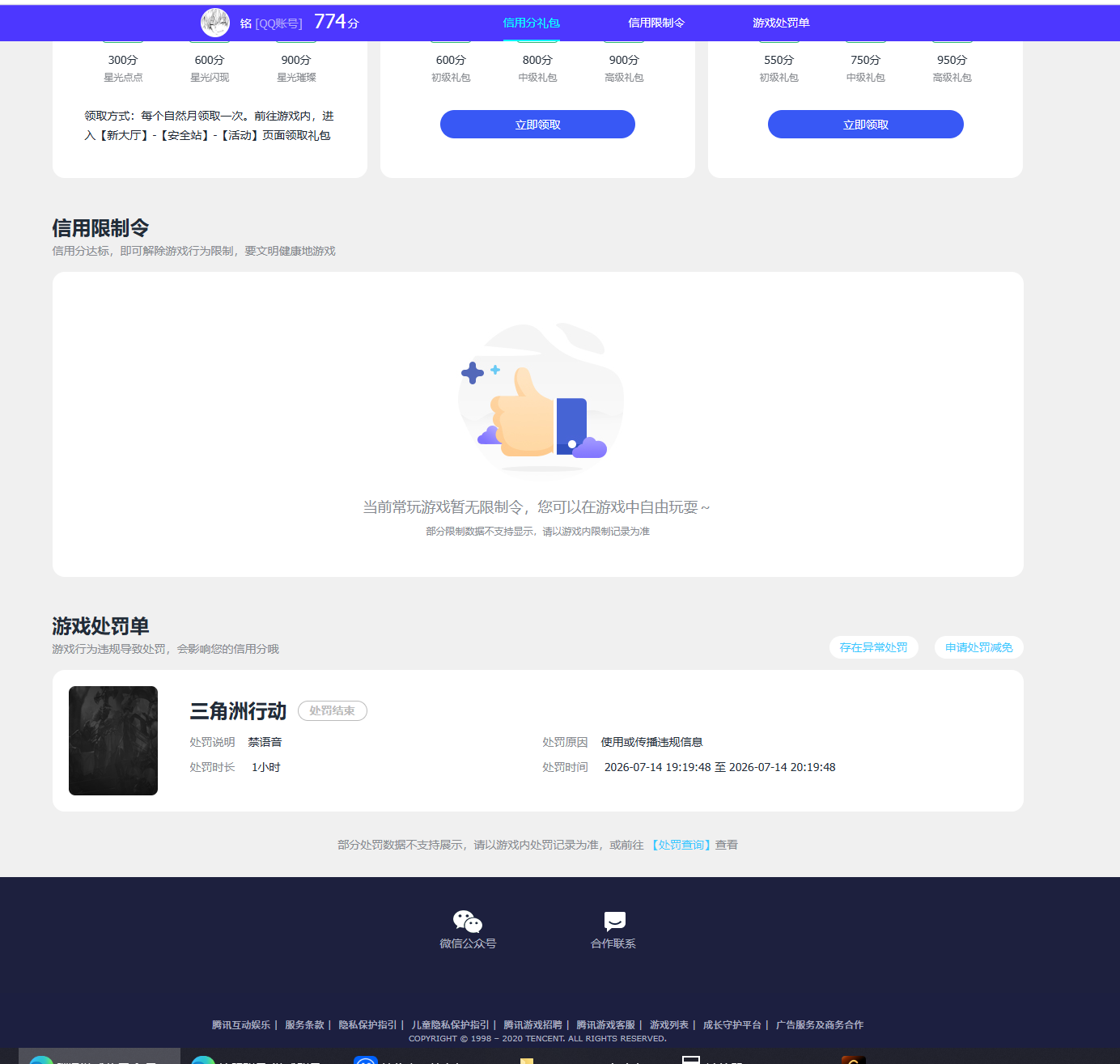Select the 800分 中级礼包 tier
This screenshot has height=1064, width=1120.
coord(537,68)
